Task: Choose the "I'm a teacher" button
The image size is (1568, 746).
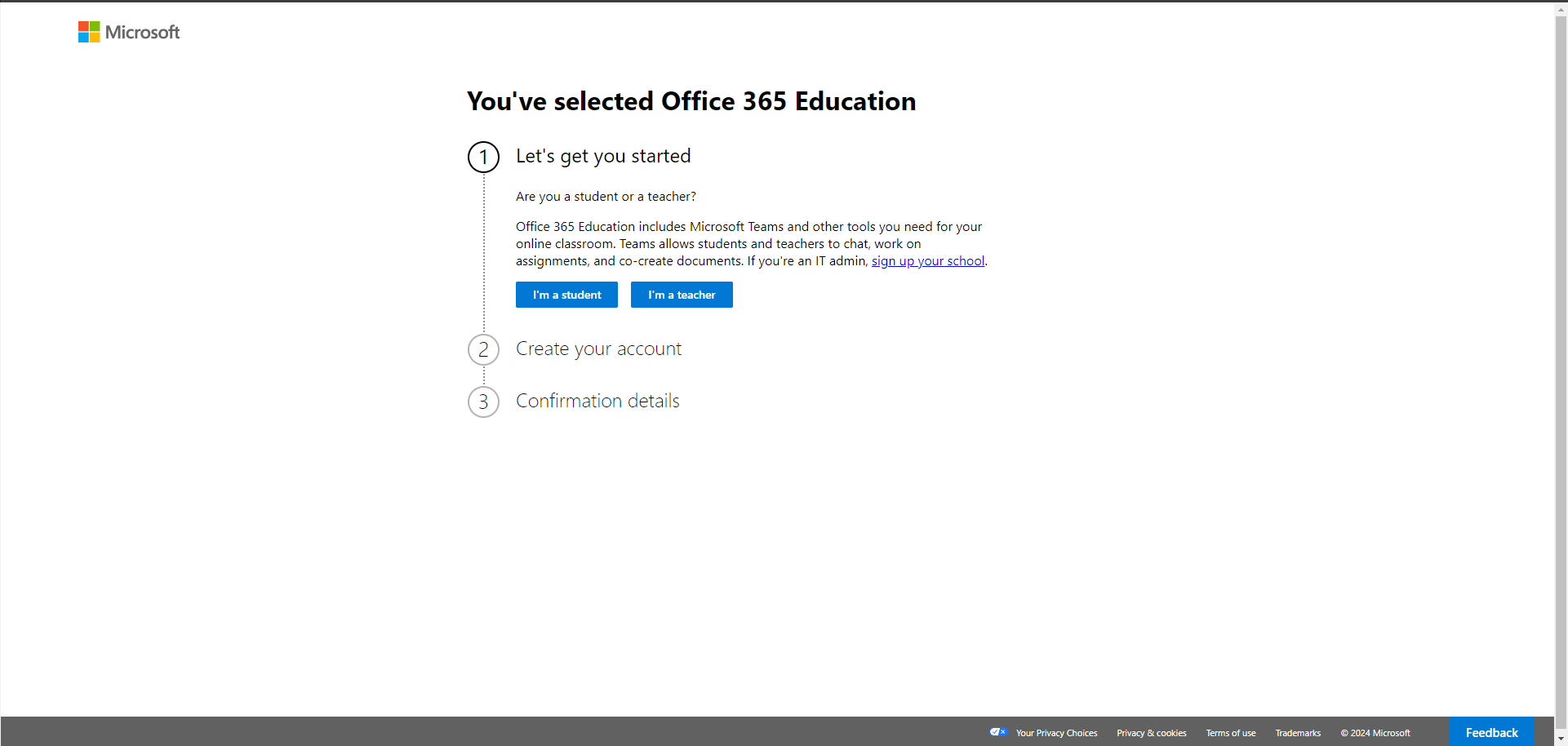Action: click(x=682, y=295)
